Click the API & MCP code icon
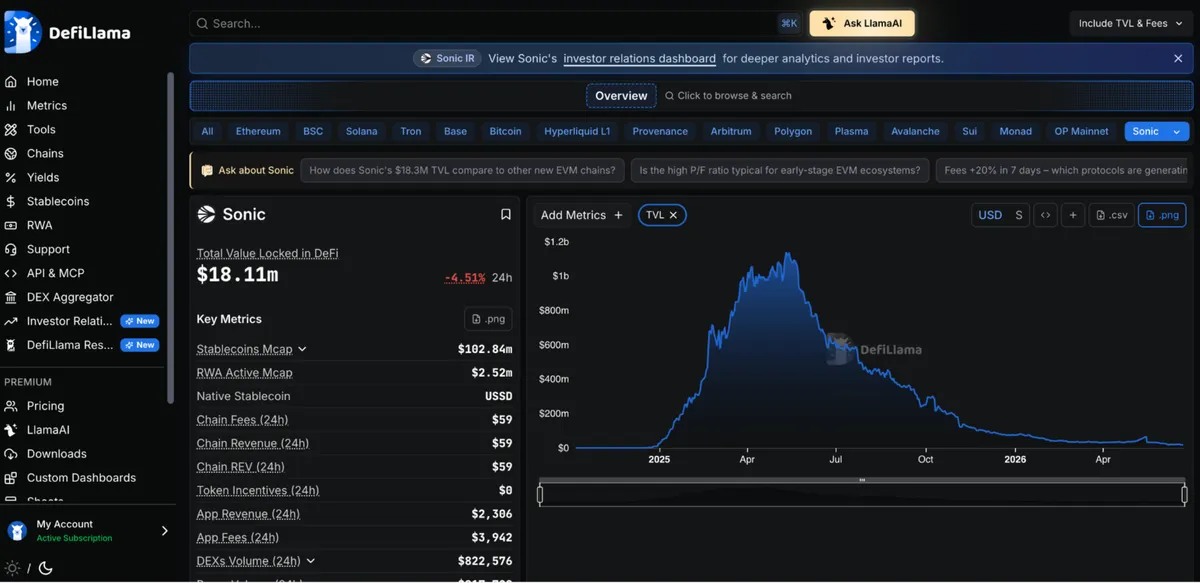Screen dimensions: 1200x583 11,274
